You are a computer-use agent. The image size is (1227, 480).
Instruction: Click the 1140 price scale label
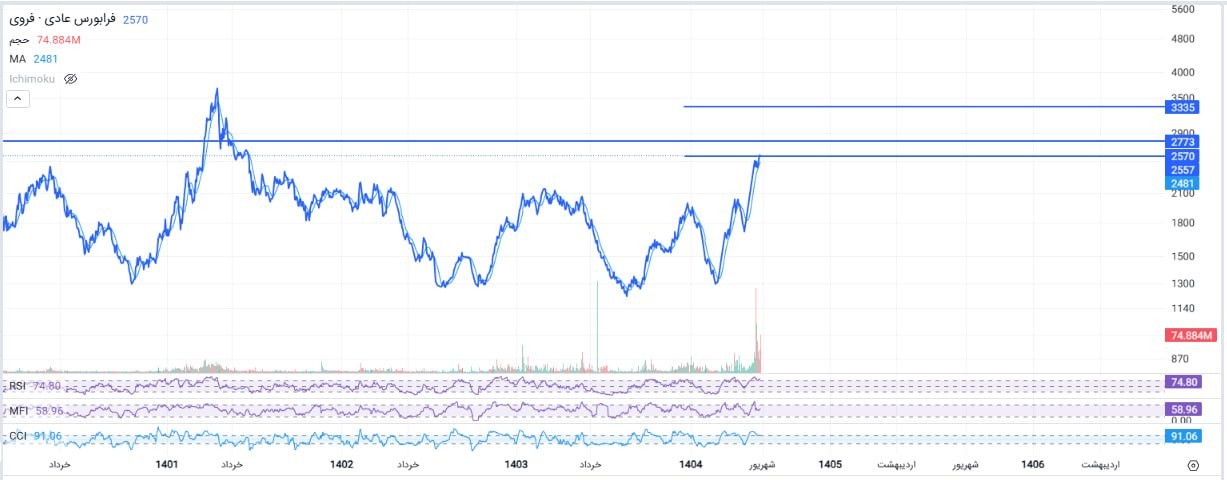1182,308
